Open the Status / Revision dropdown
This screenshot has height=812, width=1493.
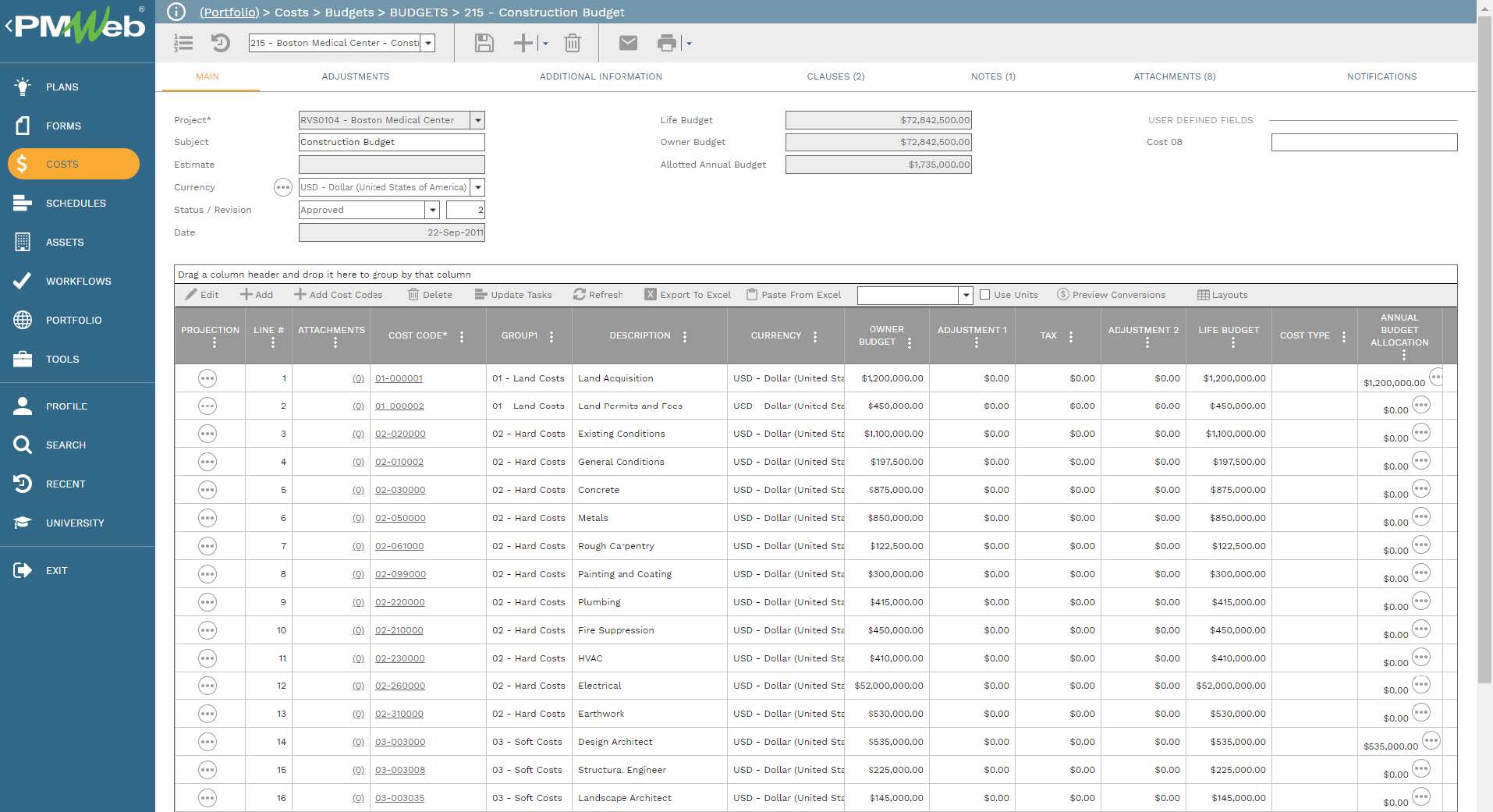pos(433,210)
